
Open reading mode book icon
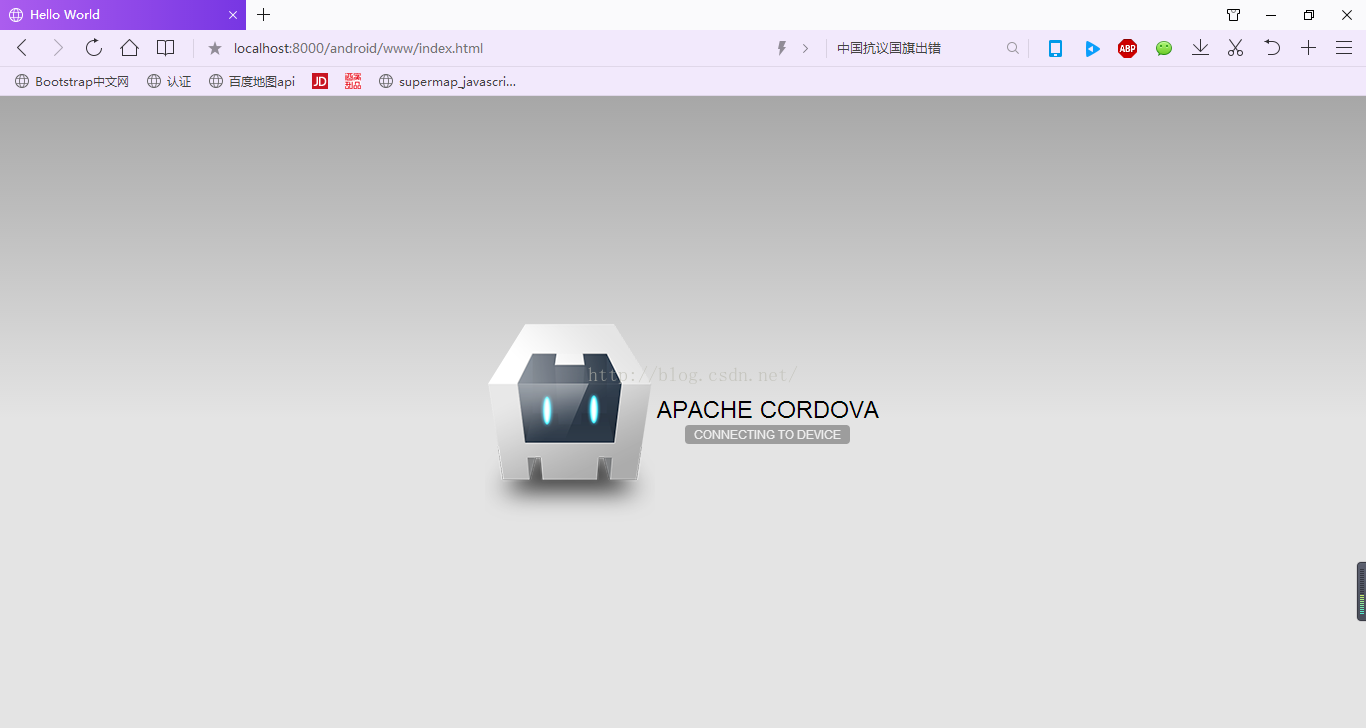(x=165, y=48)
